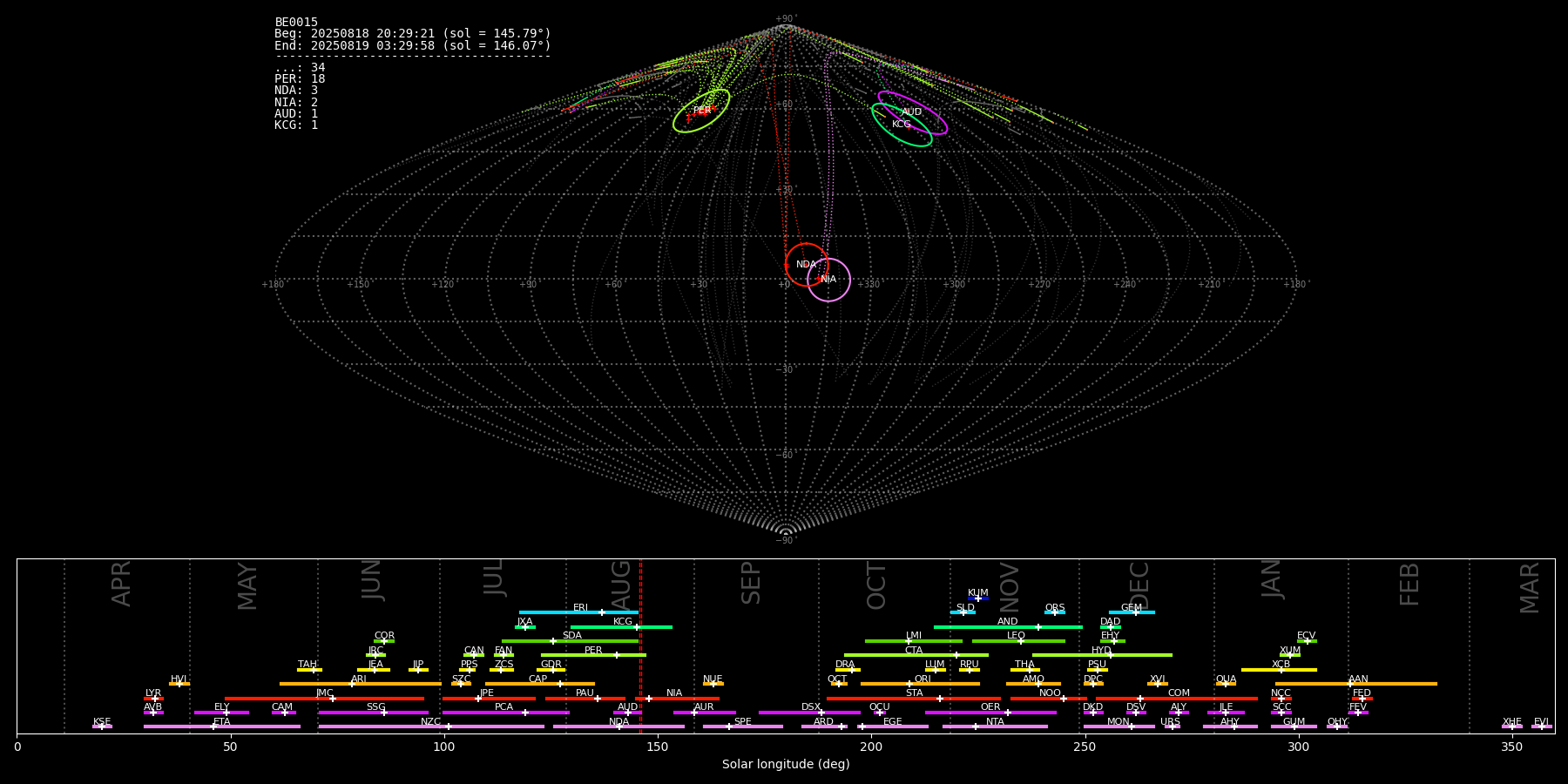Click the SSG shower bar in the timeline
The image size is (1568, 784).
[373, 713]
